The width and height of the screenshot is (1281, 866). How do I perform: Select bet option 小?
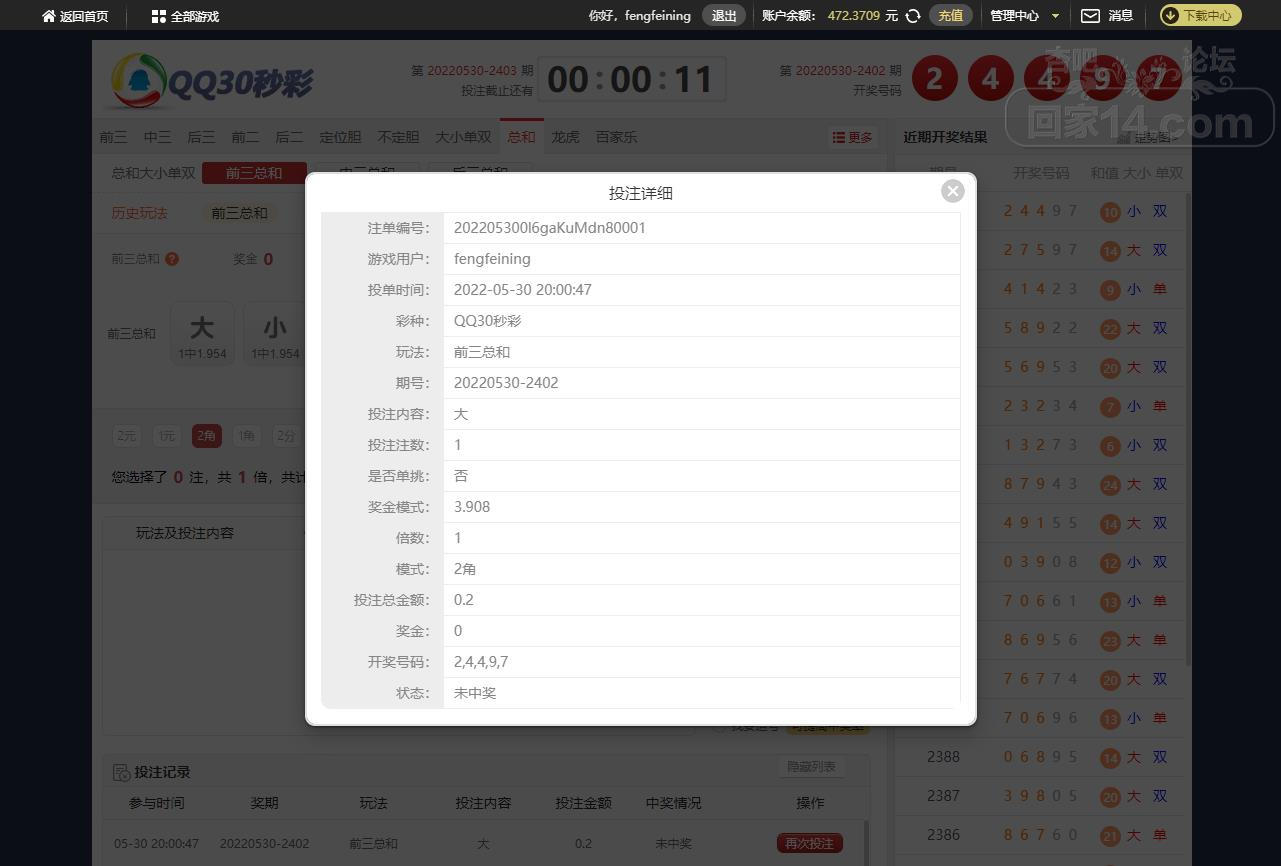tap(275, 333)
